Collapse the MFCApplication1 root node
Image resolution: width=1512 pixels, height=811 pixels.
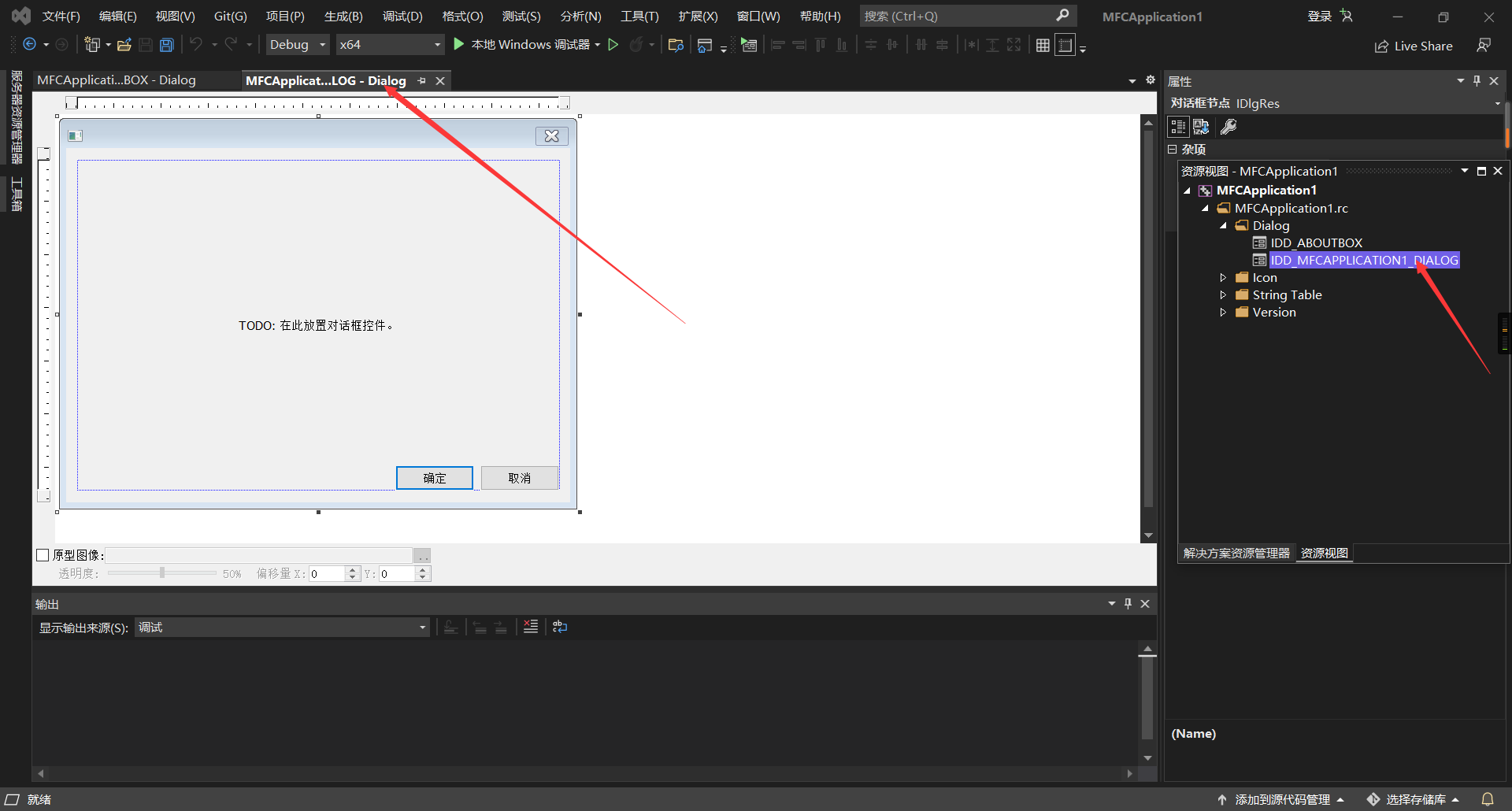coord(1187,191)
